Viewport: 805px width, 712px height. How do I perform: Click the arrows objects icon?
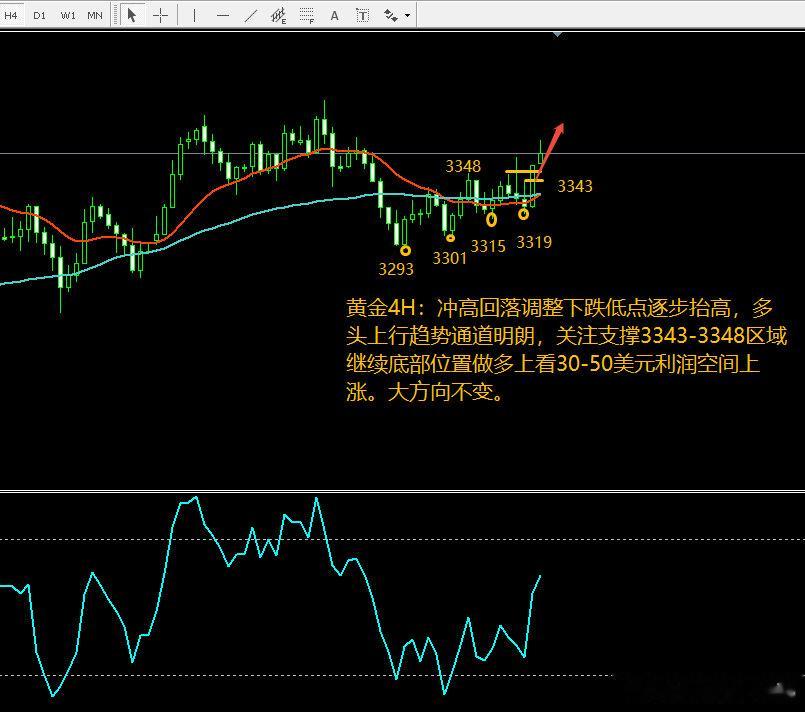pos(391,15)
